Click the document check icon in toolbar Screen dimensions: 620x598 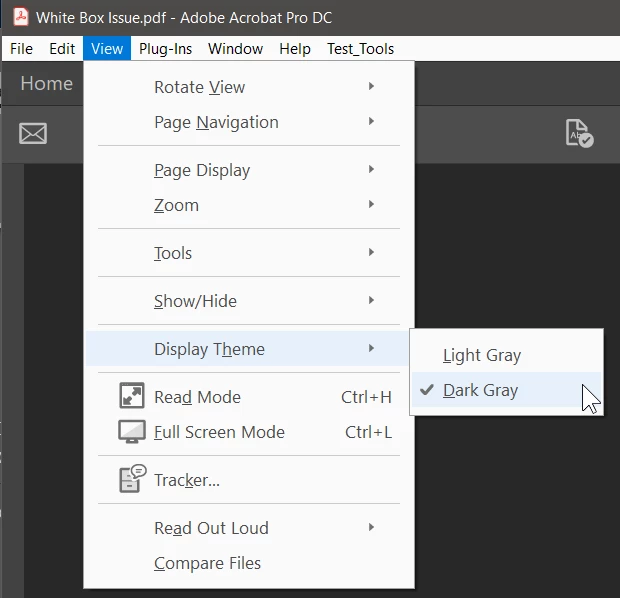(x=579, y=133)
